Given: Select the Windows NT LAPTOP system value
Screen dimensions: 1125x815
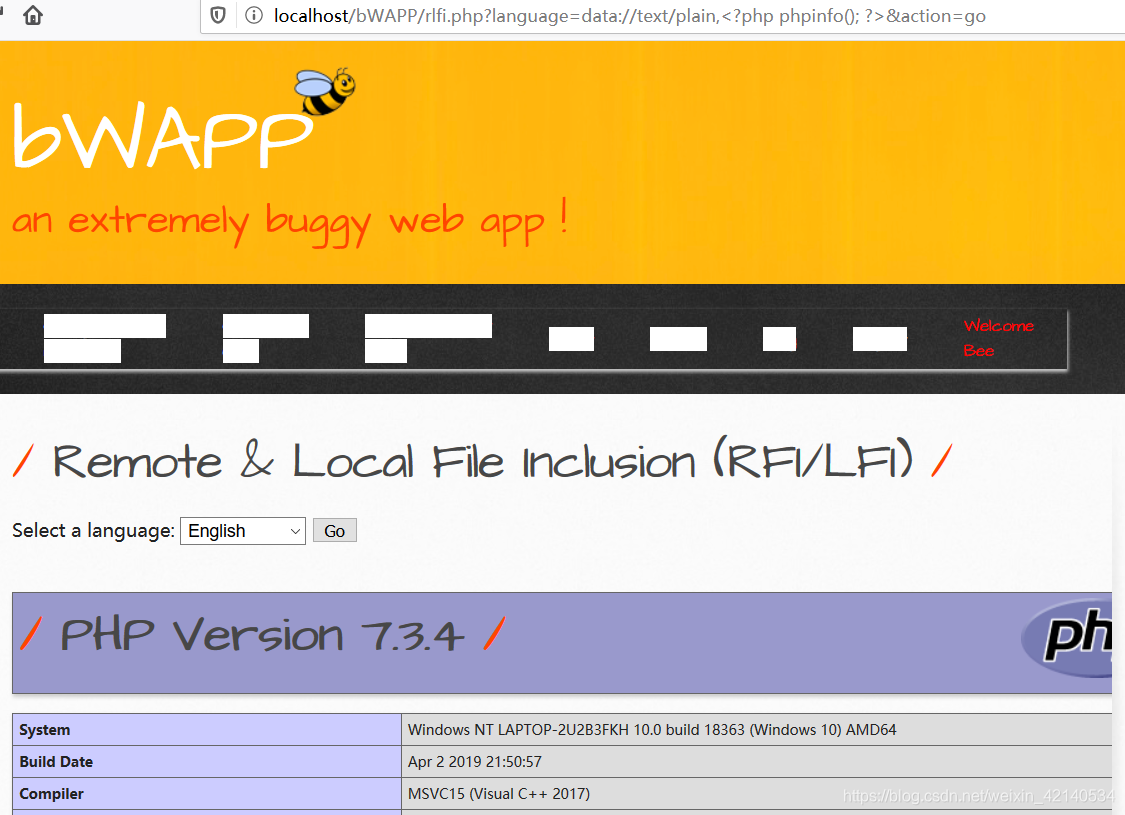Looking at the screenshot, I should click(652, 730).
